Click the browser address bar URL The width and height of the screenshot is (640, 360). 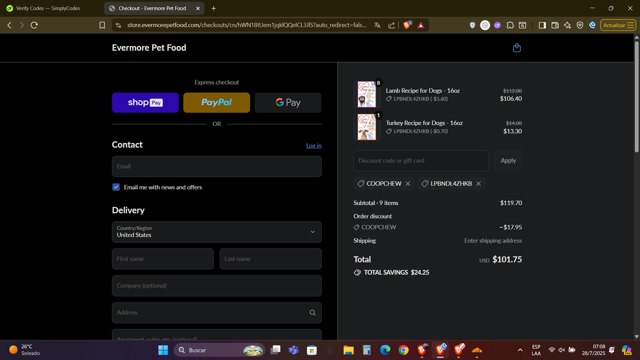tap(247, 25)
